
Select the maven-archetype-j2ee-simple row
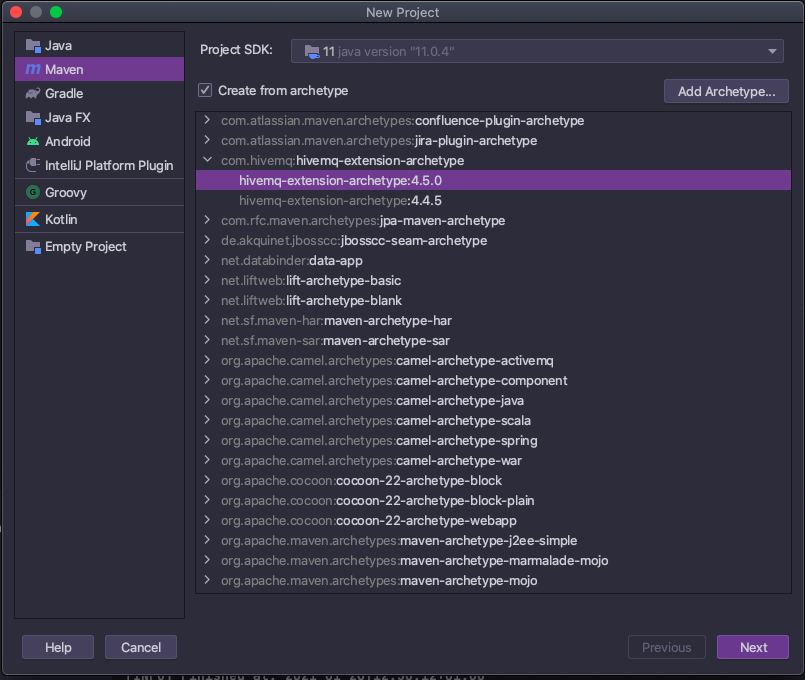[493, 540]
